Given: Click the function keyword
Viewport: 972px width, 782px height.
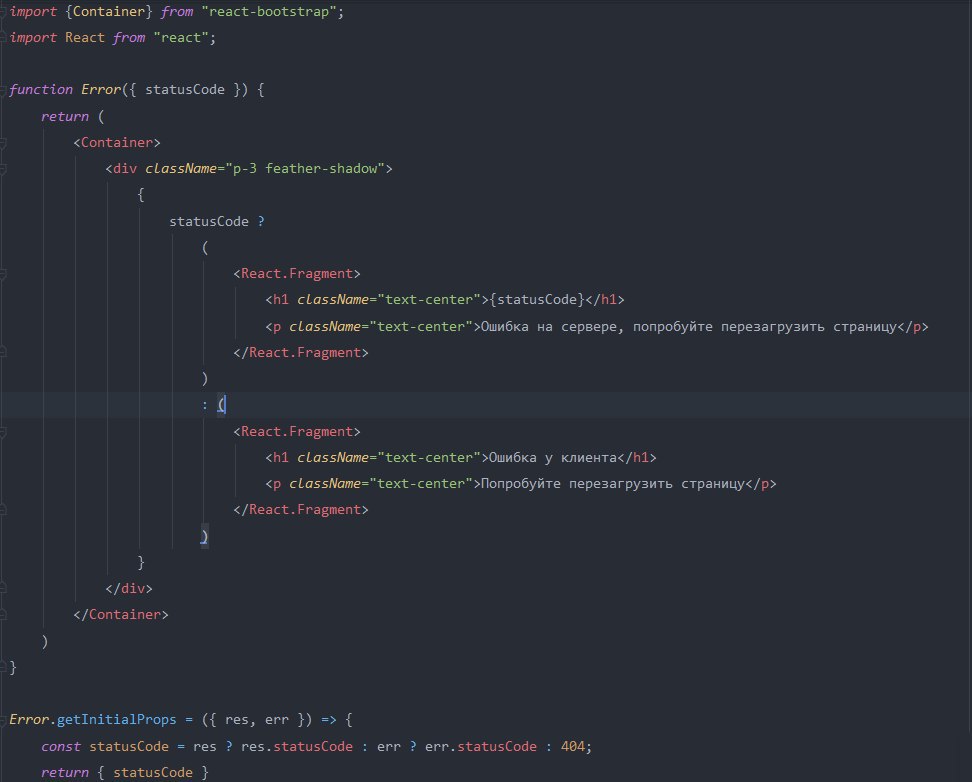Looking at the screenshot, I should pyautogui.click(x=41, y=90).
